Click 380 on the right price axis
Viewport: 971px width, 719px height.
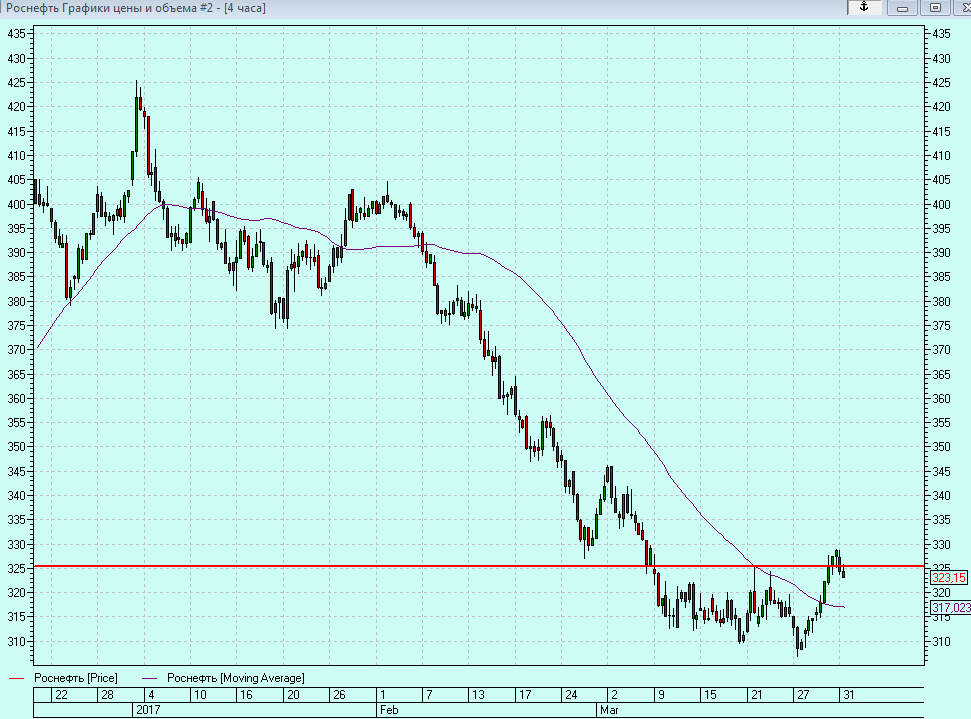[941, 302]
